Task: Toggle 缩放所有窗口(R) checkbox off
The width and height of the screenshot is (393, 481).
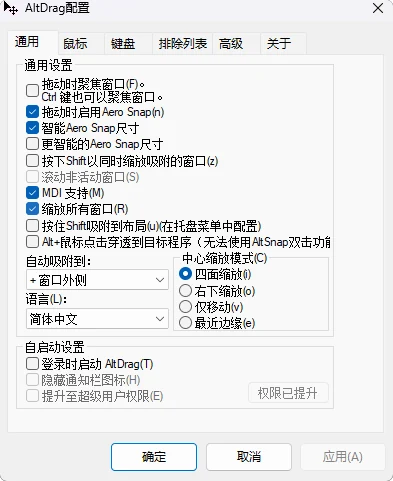Action: click(32, 209)
